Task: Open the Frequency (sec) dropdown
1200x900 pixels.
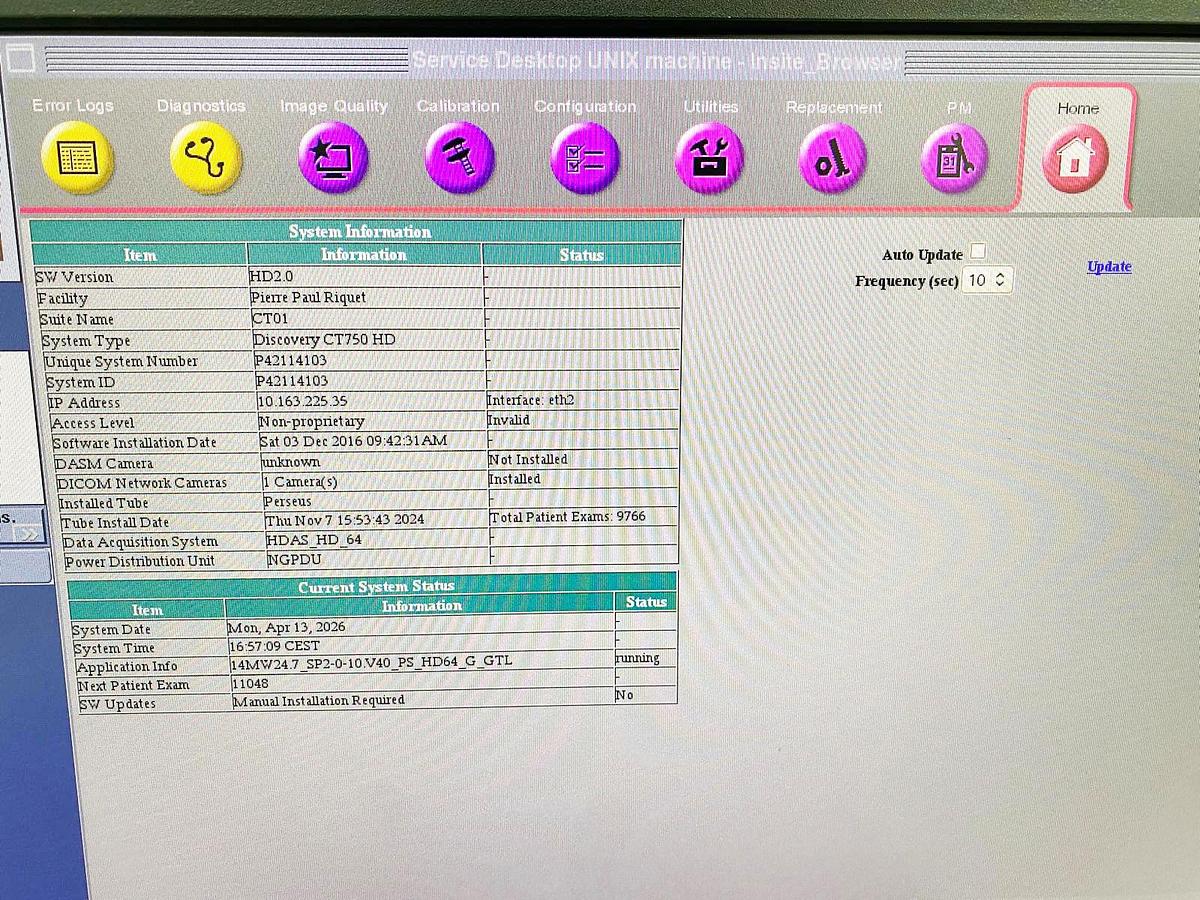Action: (988, 281)
